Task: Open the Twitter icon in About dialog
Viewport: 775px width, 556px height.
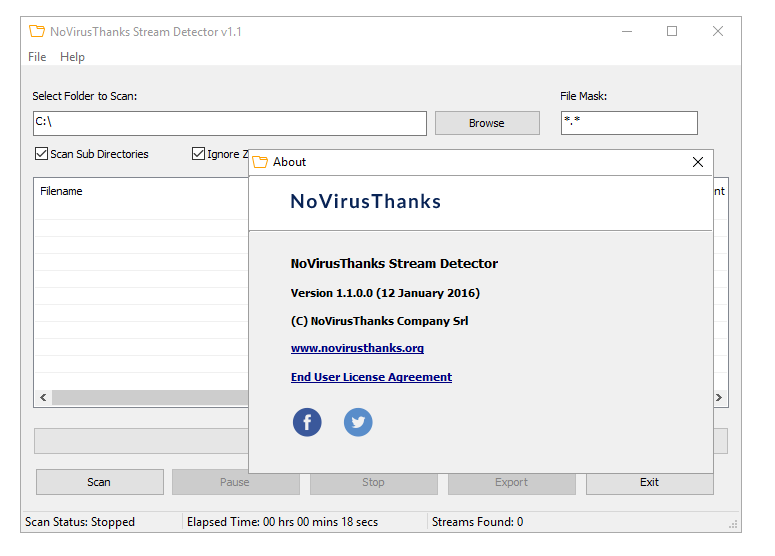Action: 358,422
